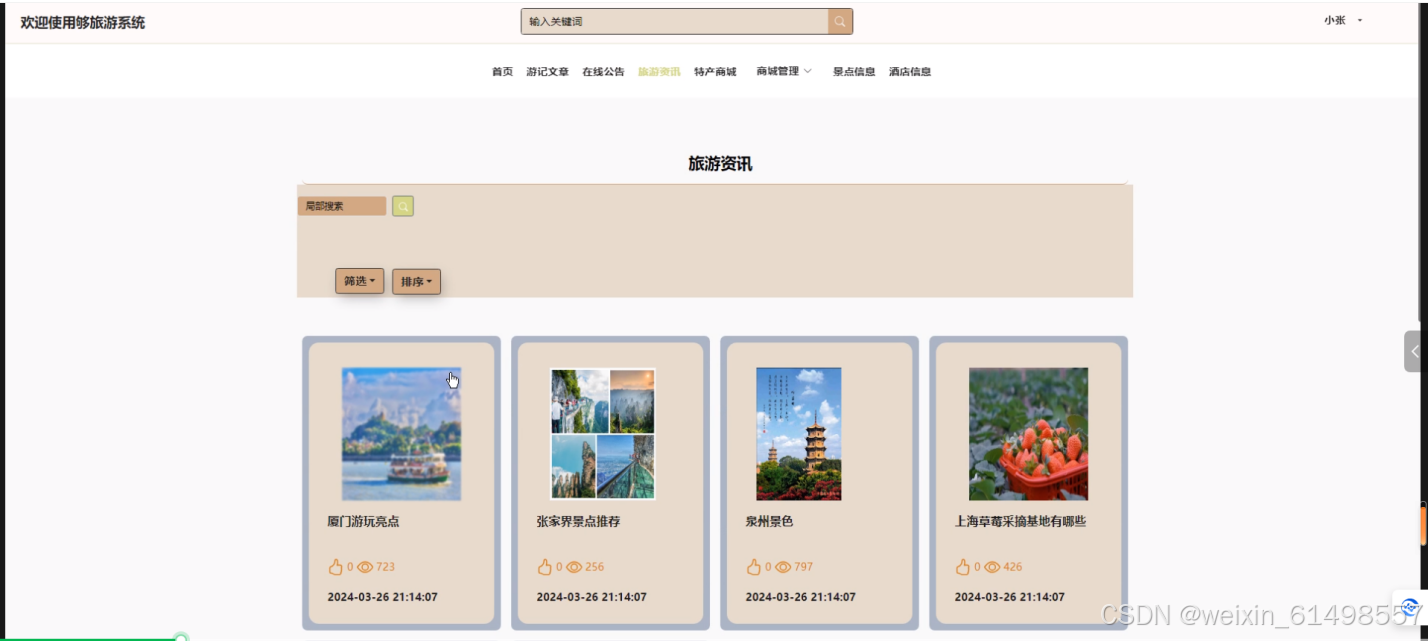Click view count 426
This screenshot has height=641, width=1428.
(x=1012, y=567)
